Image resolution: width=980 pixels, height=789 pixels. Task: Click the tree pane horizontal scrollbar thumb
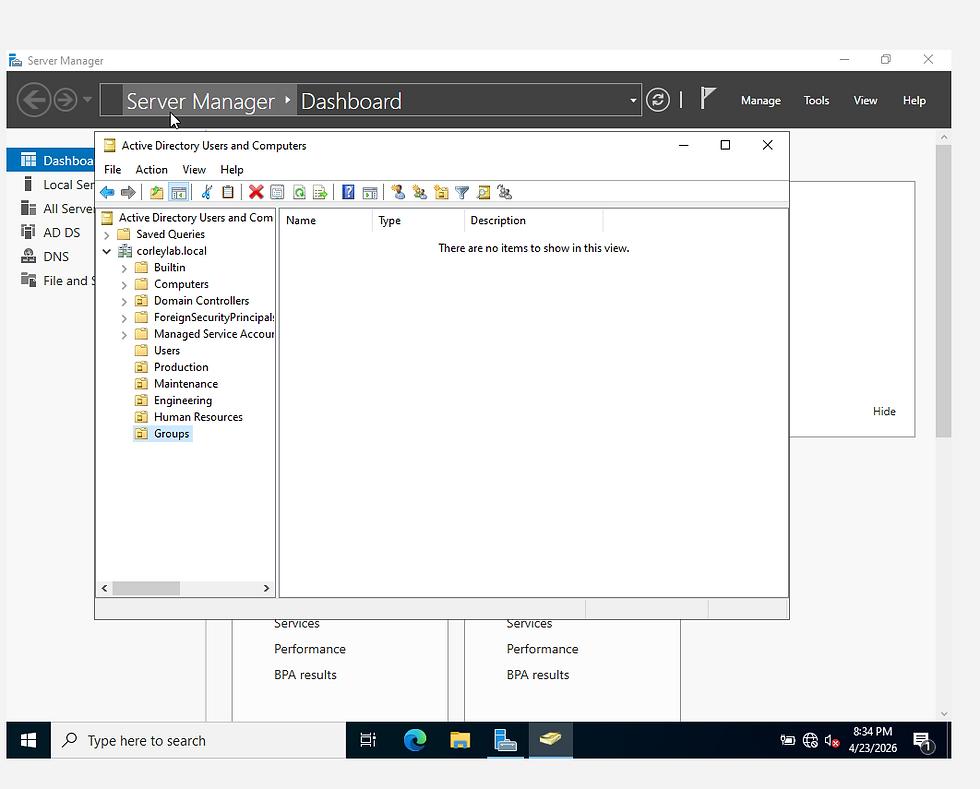146,588
